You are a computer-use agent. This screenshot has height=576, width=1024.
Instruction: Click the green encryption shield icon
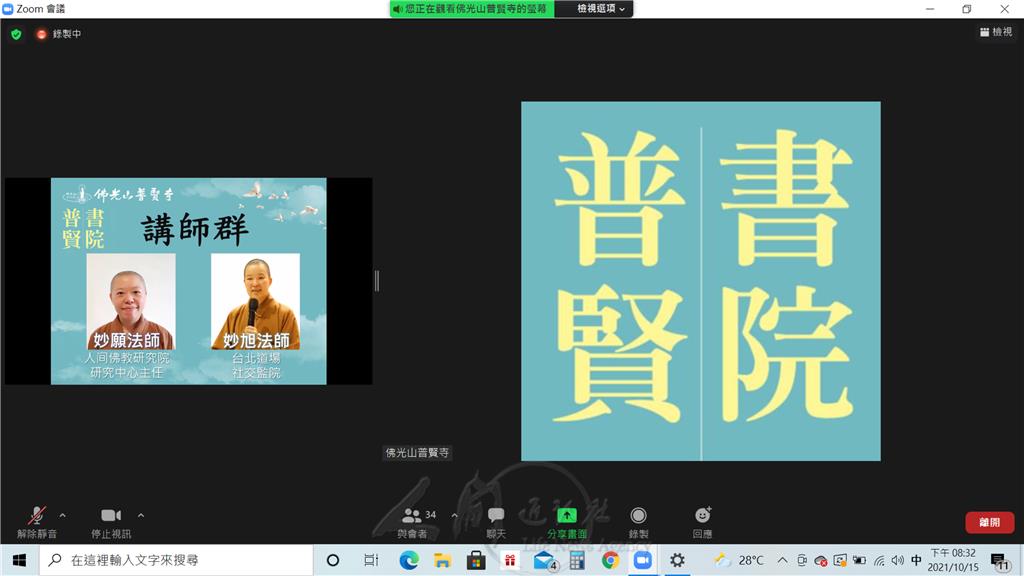pos(16,34)
